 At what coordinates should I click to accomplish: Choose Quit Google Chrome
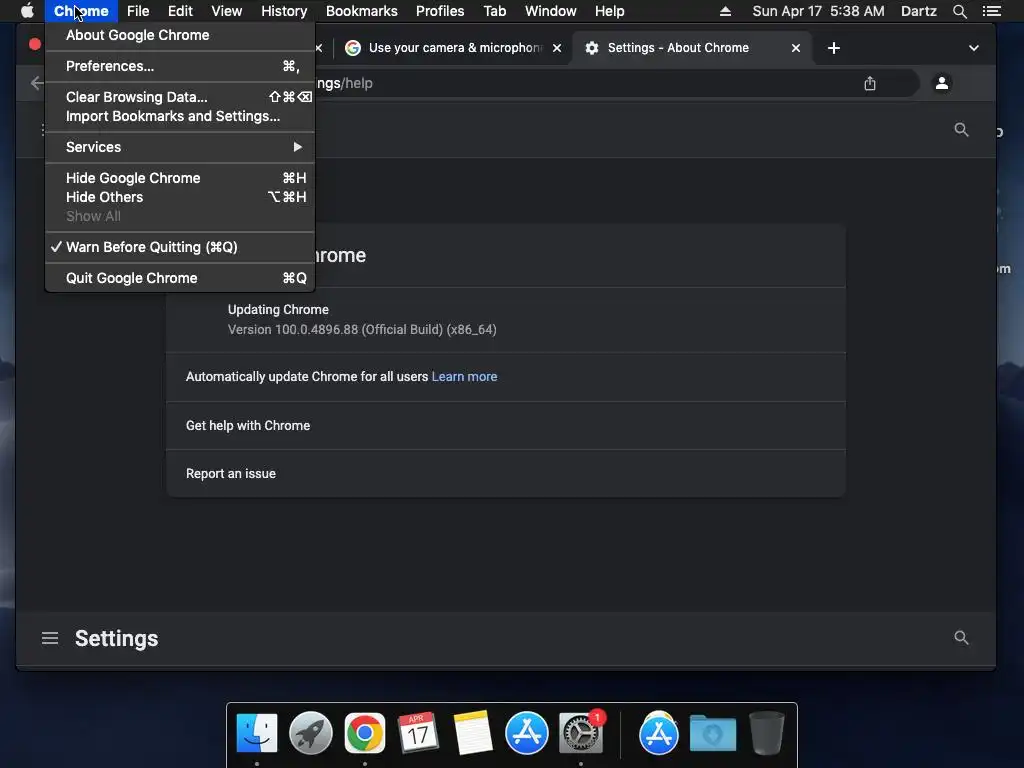180,278
